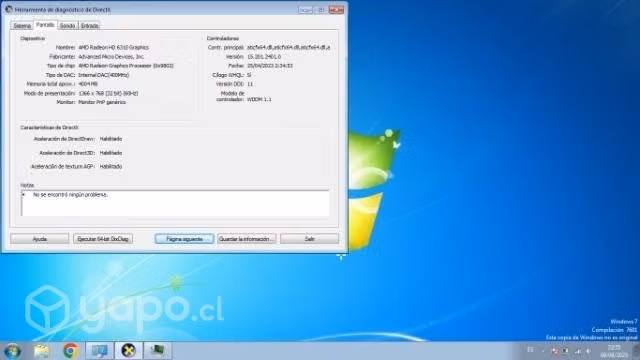Minimize the DirectX diagnostic window
640x360 pixels.
point(305,9)
